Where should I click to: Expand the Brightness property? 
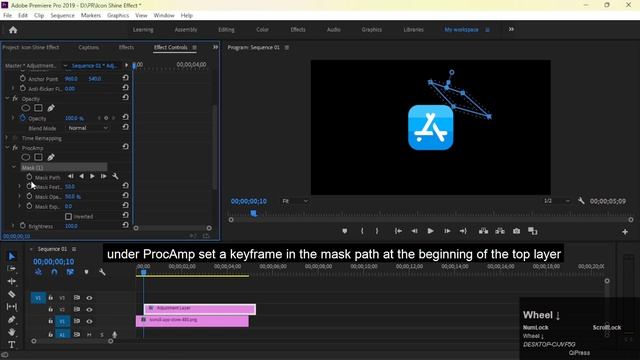click(x=13, y=225)
